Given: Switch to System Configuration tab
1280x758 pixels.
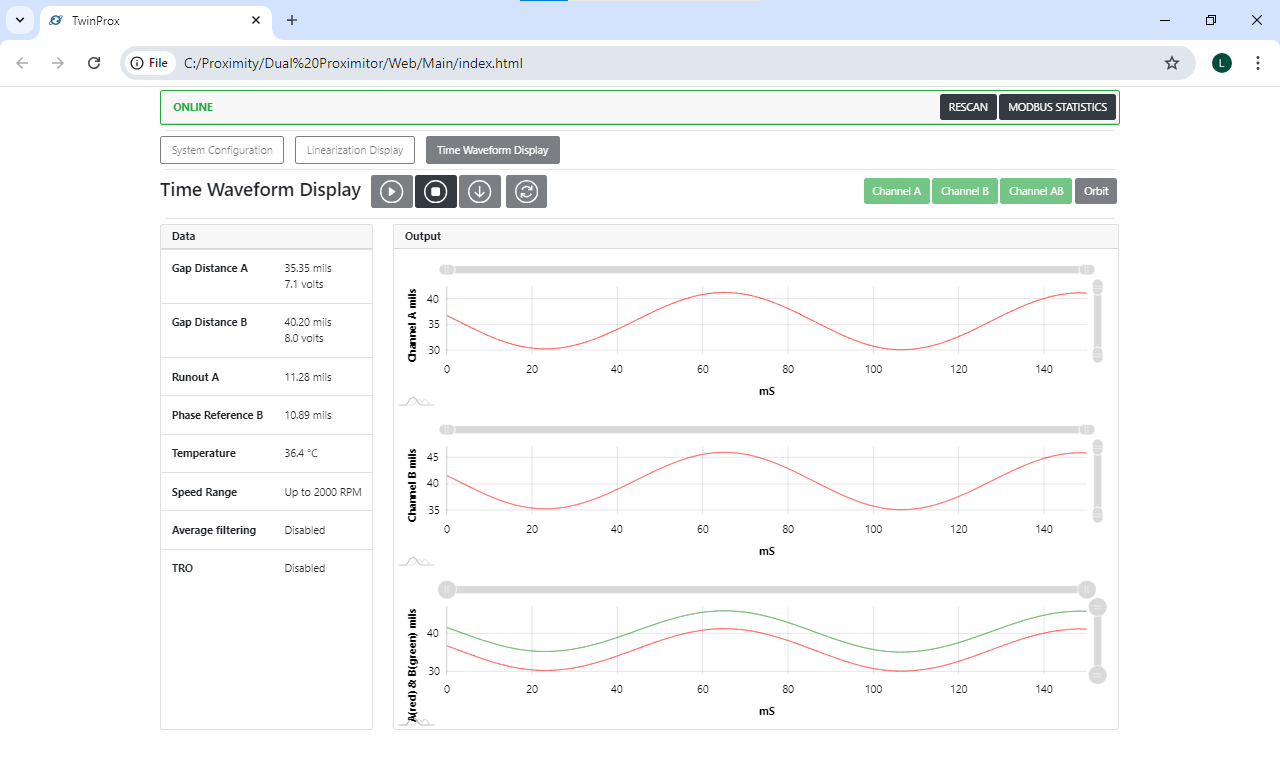Looking at the screenshot, I should tap(222, 150).
